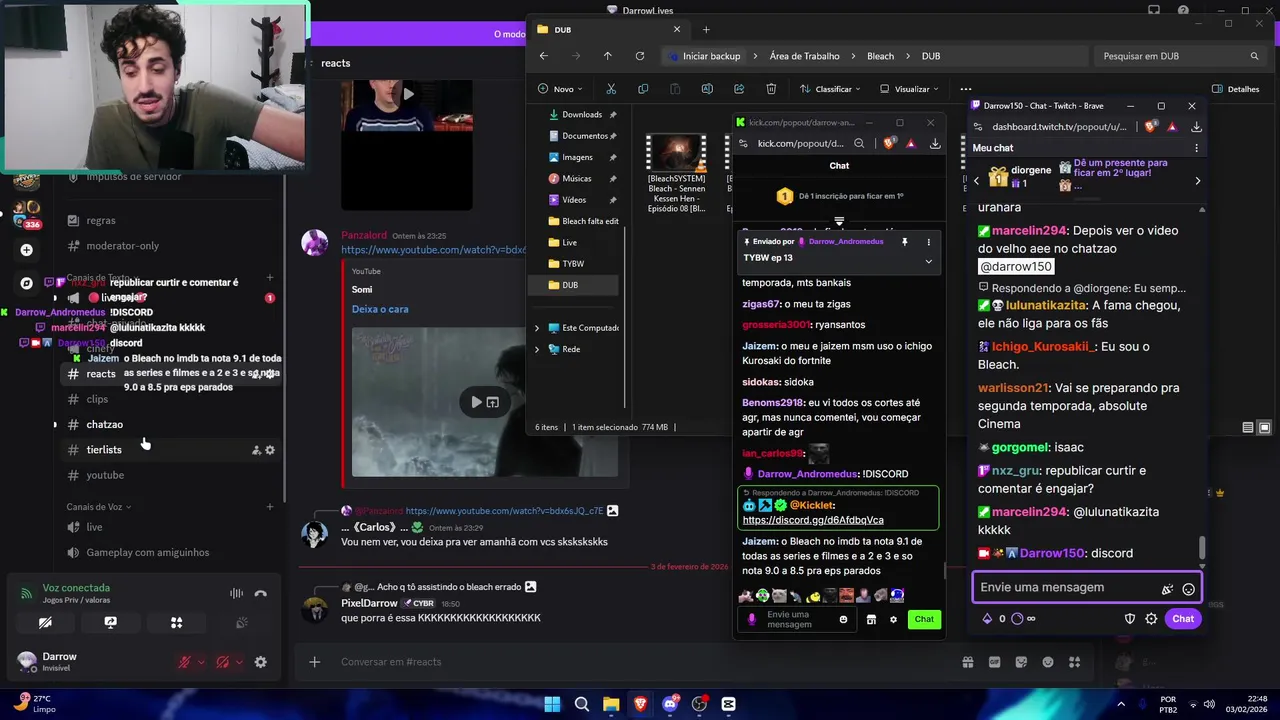
Task: Open Discord activities button in voice panel
Action: click(x=176, y=622)
